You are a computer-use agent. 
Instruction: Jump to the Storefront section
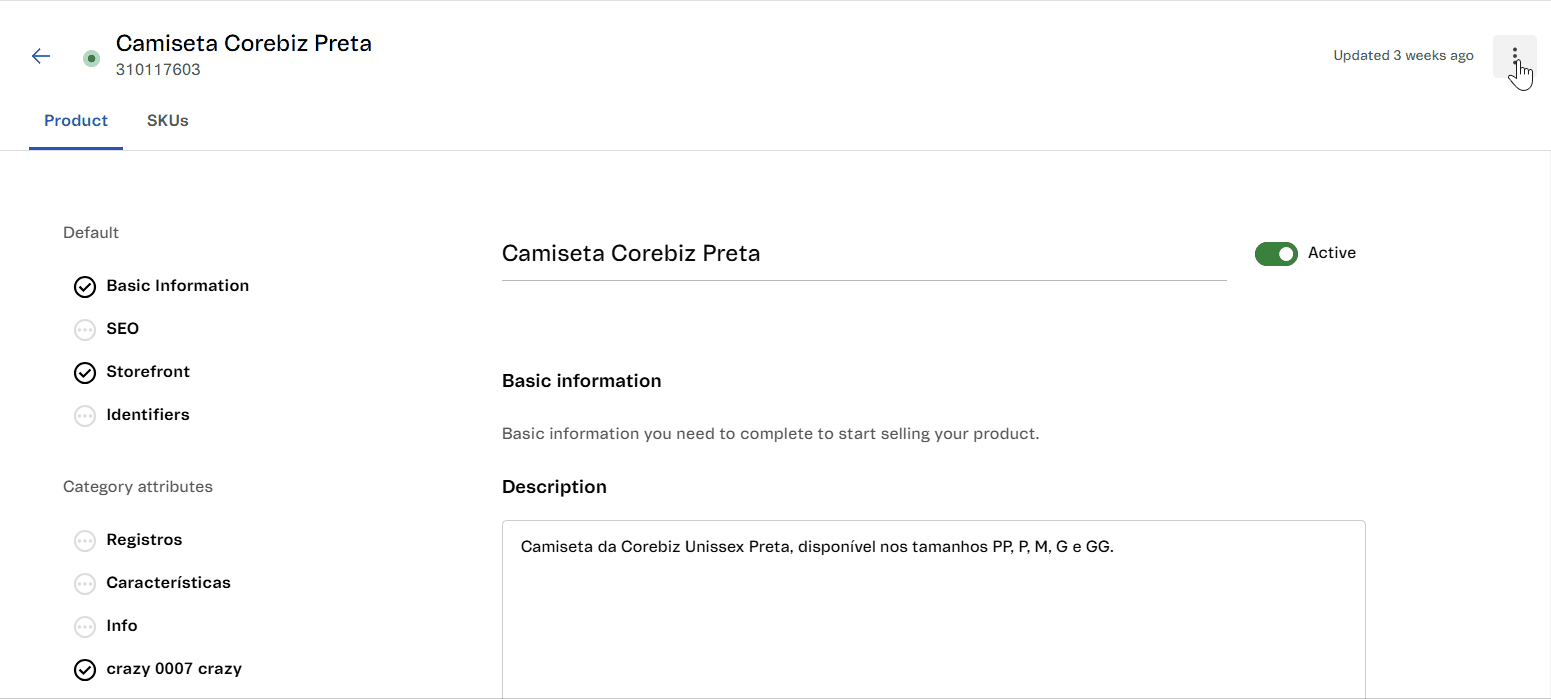pos(148,372)
